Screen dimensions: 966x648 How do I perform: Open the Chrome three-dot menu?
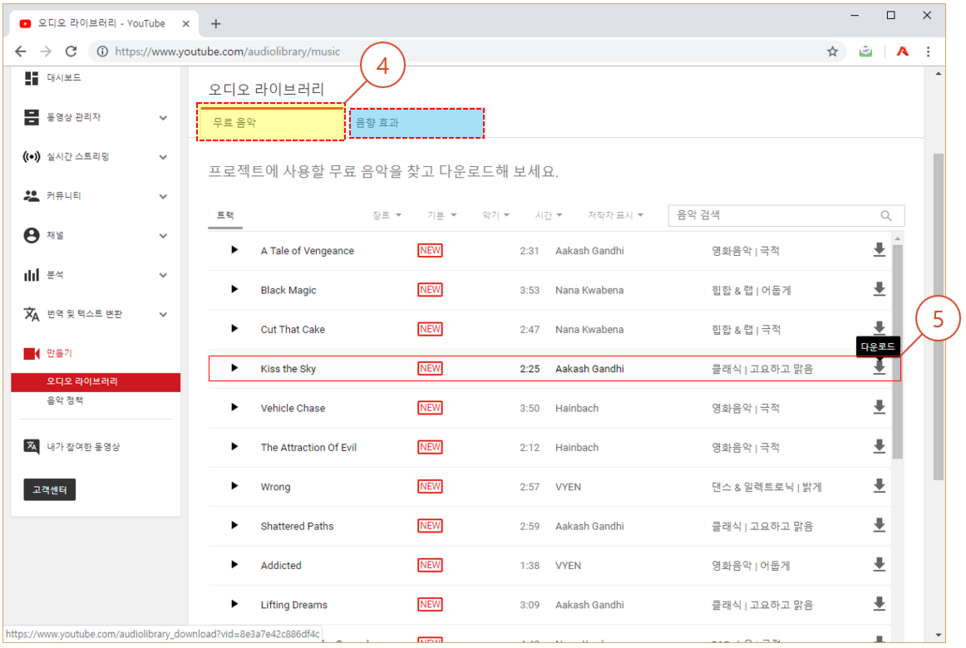point(928,52)
